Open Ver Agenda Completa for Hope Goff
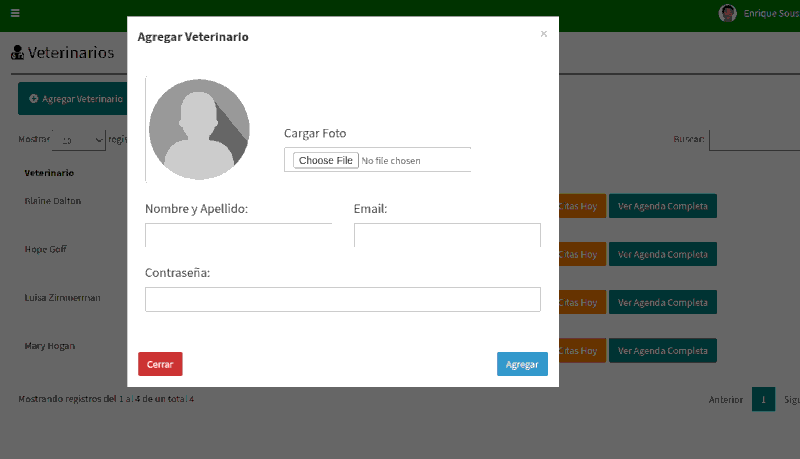 point(662,254)
